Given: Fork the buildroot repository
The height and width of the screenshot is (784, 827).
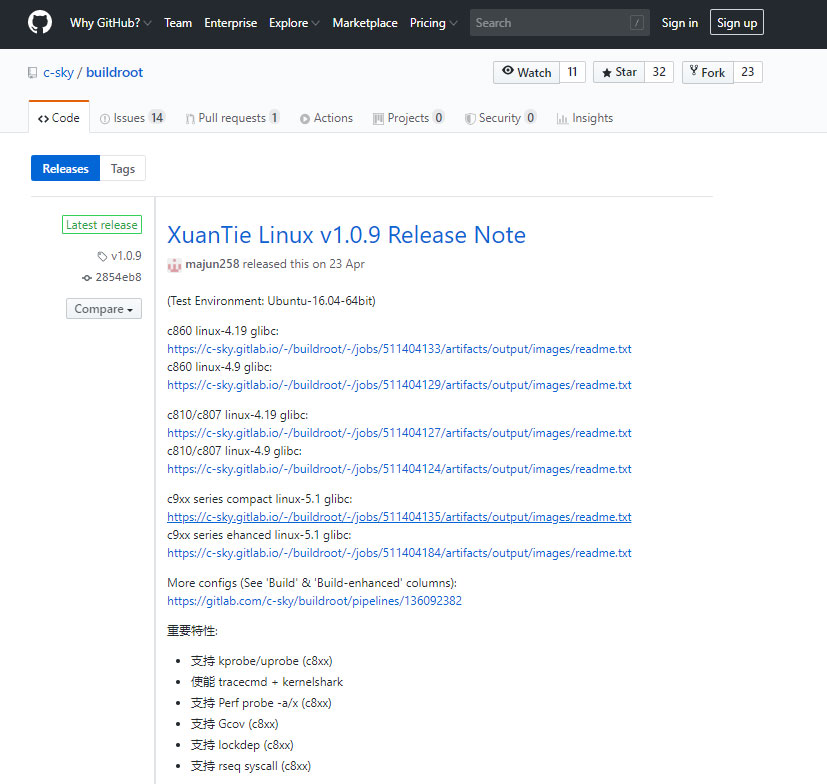Looking at the screenshot, I should (707, 72).
